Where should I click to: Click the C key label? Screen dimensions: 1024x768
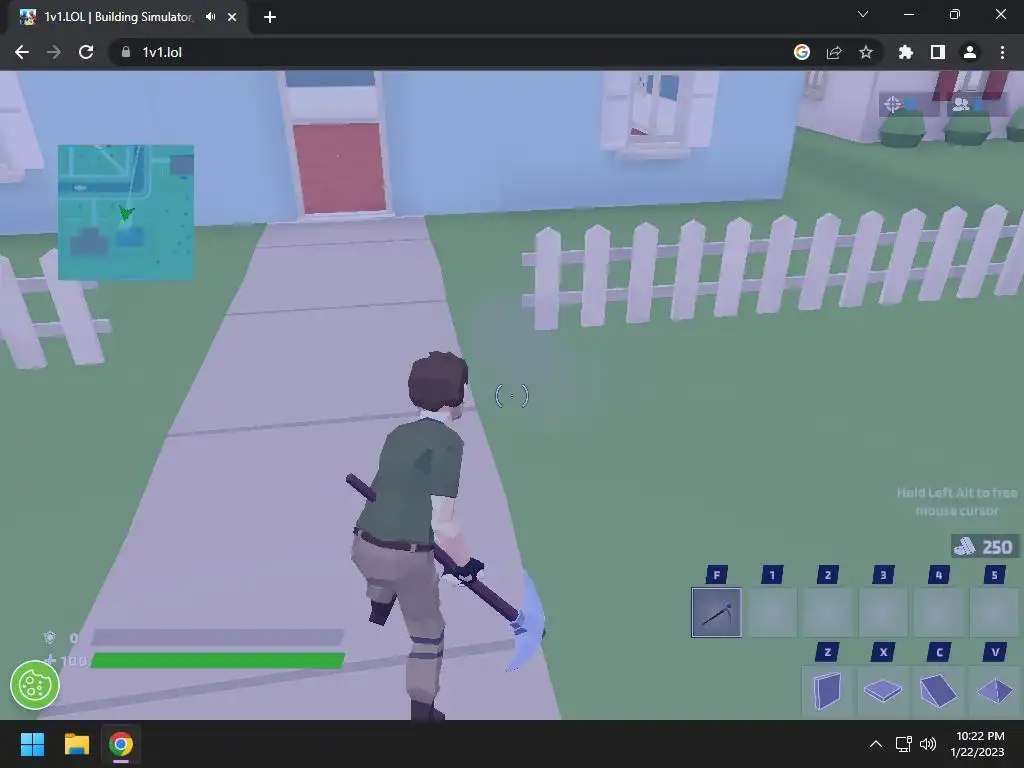[x=939, y=652]
